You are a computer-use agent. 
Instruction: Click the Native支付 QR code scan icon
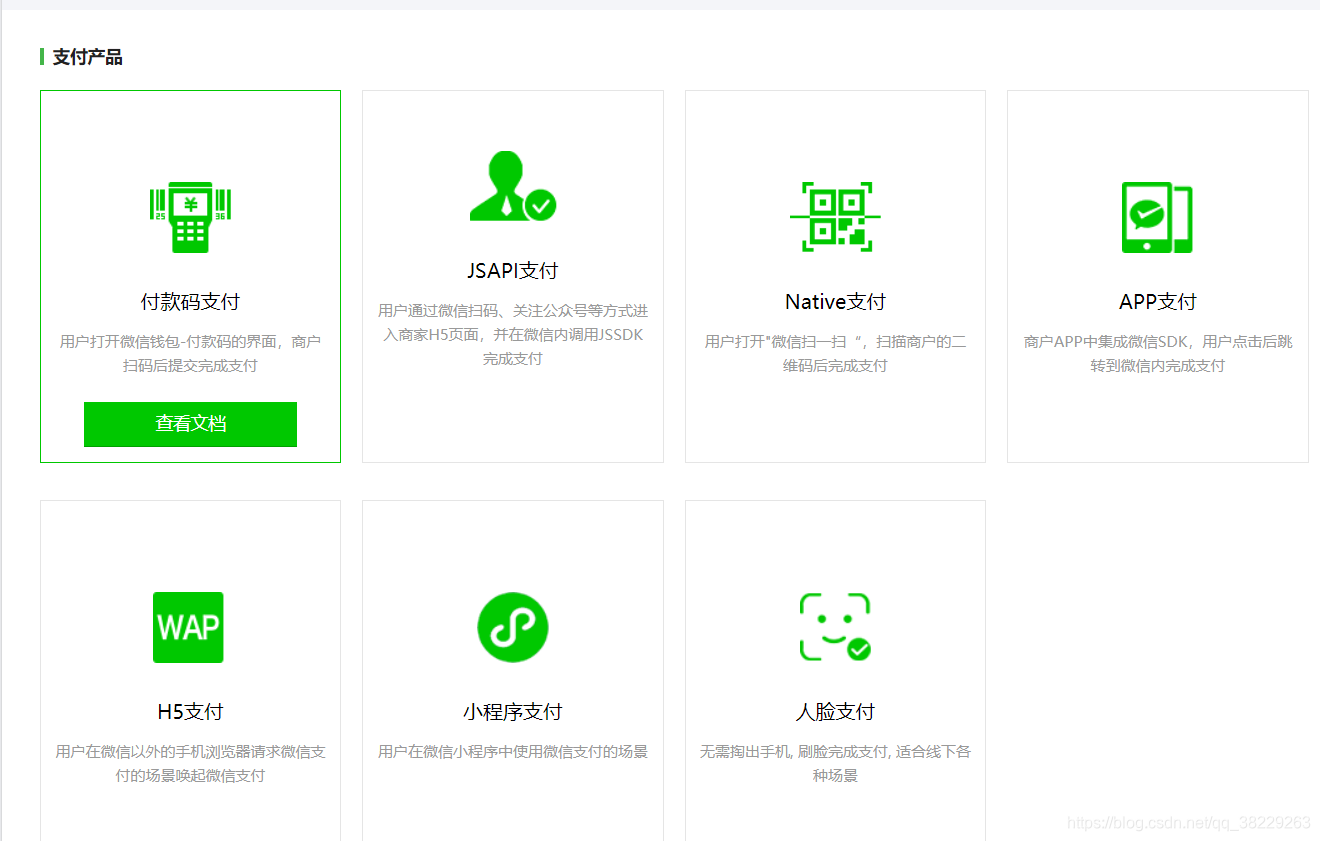pos(835,217)
